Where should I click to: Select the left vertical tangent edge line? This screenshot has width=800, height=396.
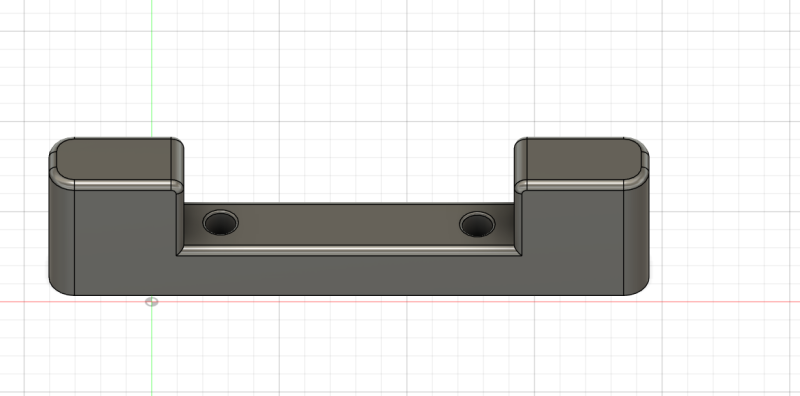pyautogui.click(x=75, y=240)
